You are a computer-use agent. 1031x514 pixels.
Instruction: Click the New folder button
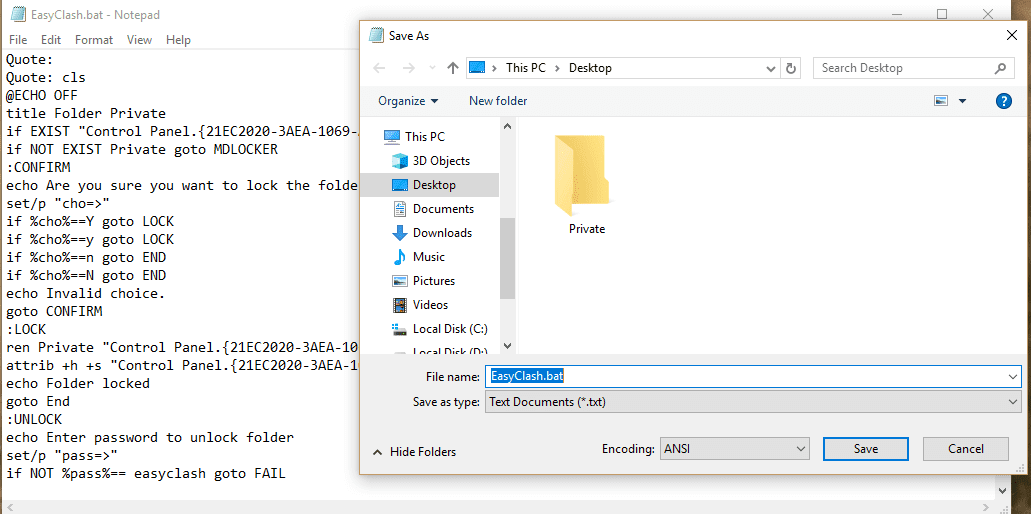point(498,101)
